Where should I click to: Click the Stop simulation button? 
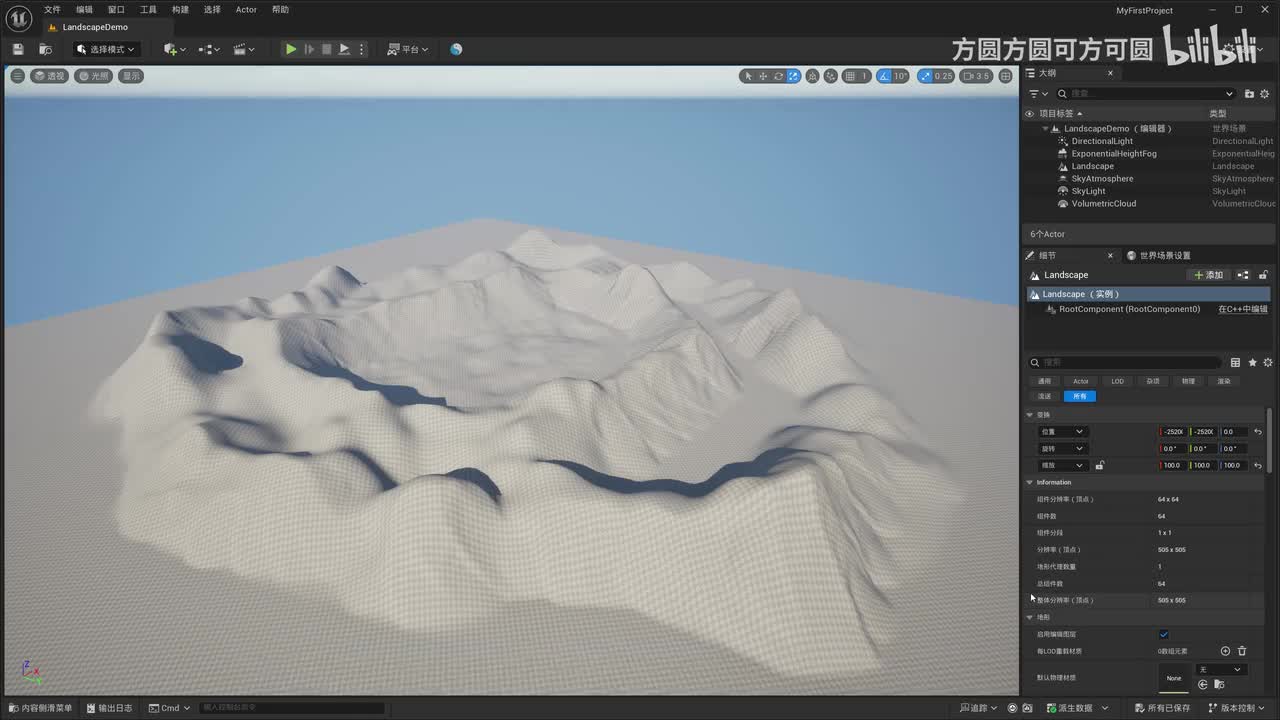click(326, 49)
